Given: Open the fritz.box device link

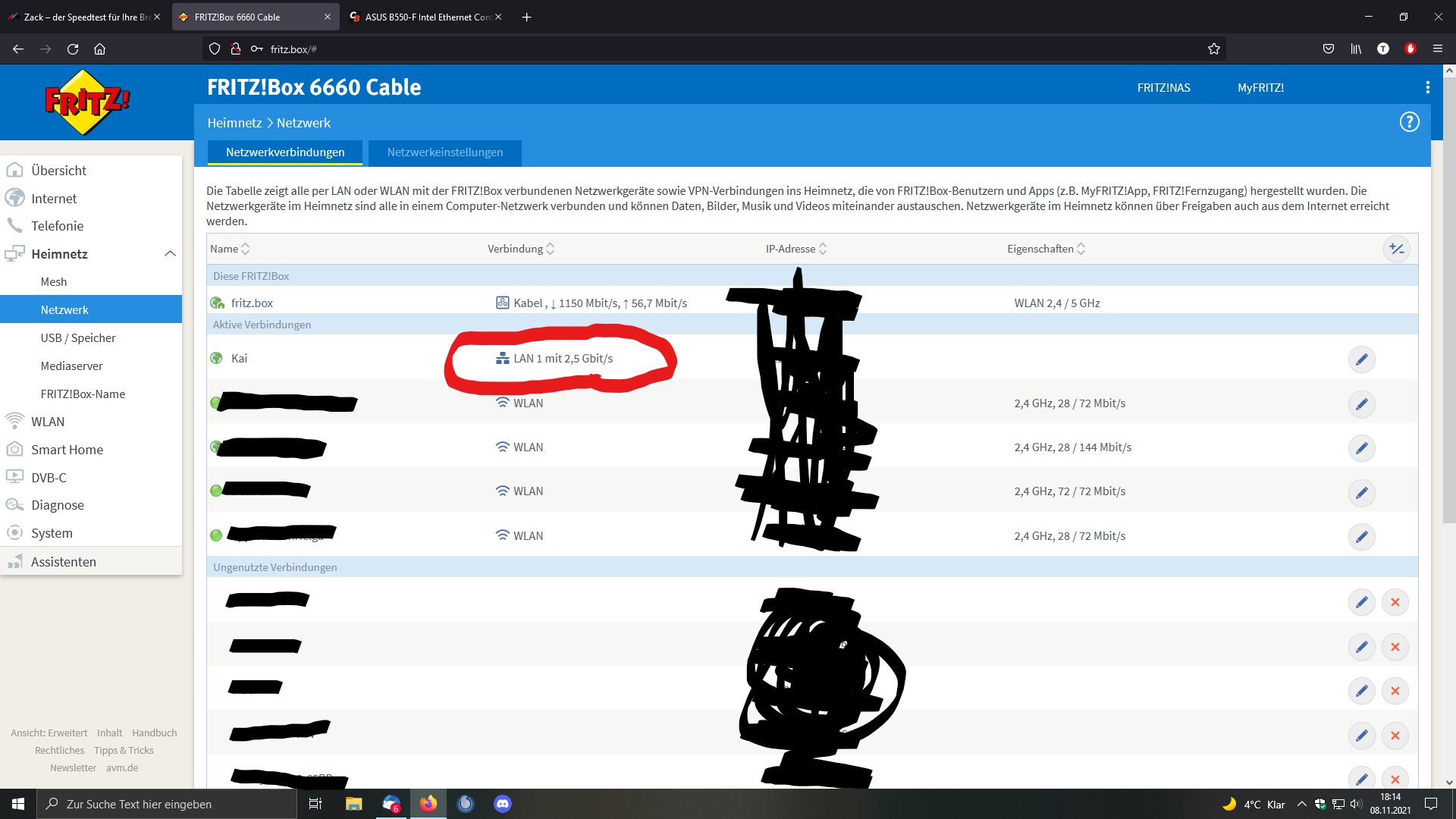Looking at the screenshot, I should [x=252, y=303].
